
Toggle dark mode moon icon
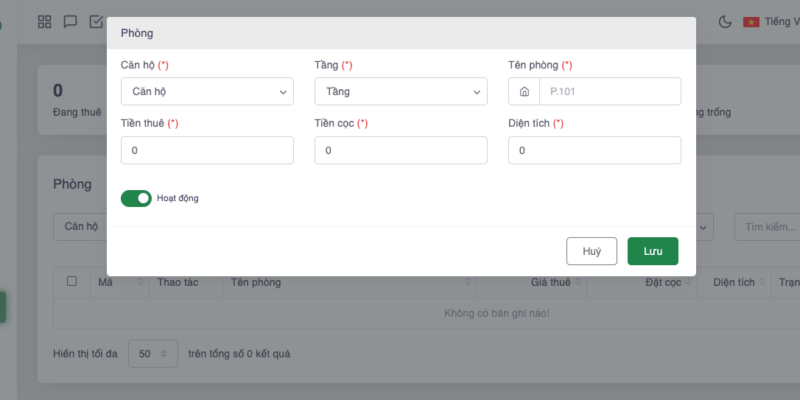point(725,21)
